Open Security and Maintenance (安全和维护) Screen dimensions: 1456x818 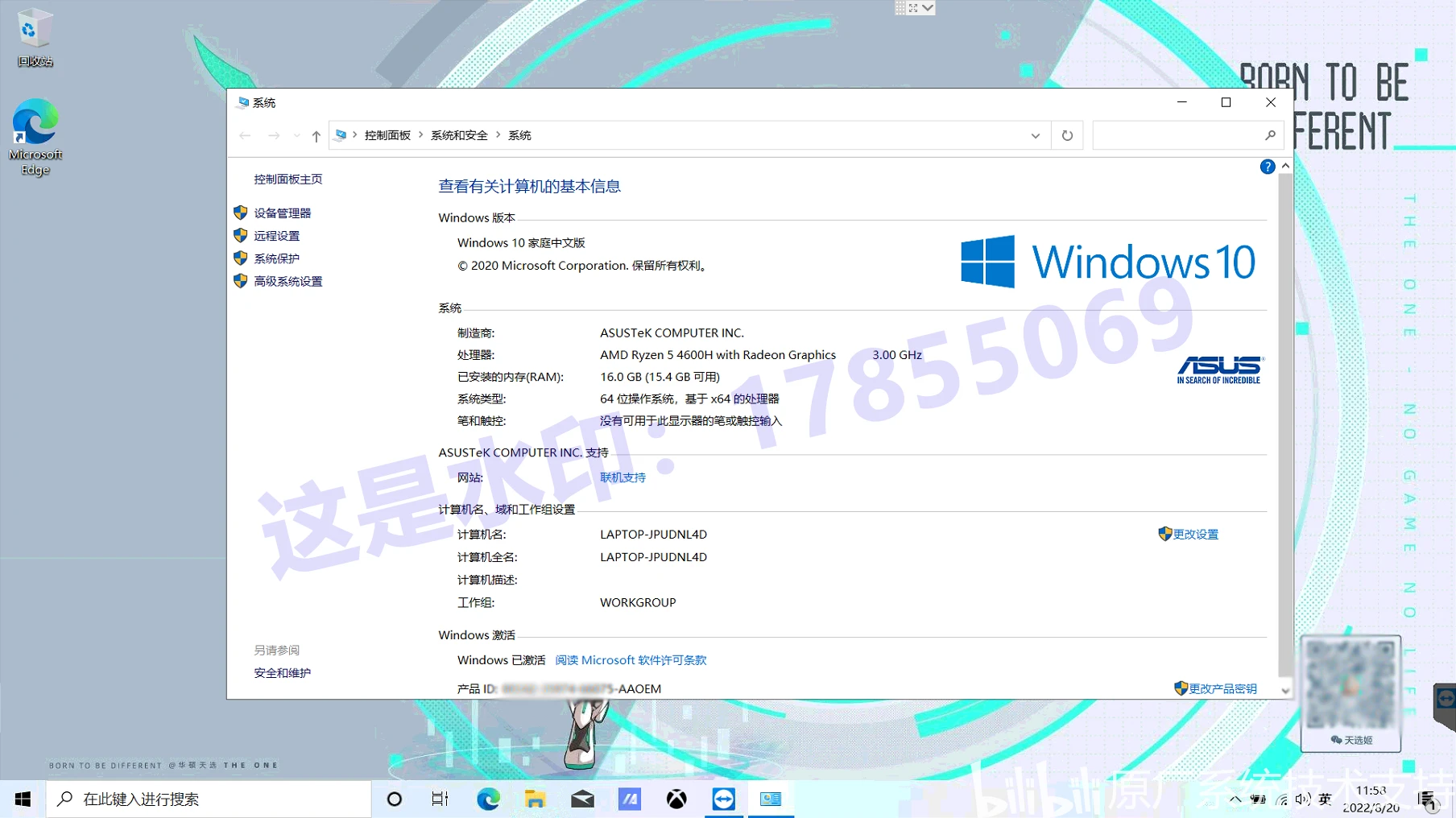(x=282, y=672)
